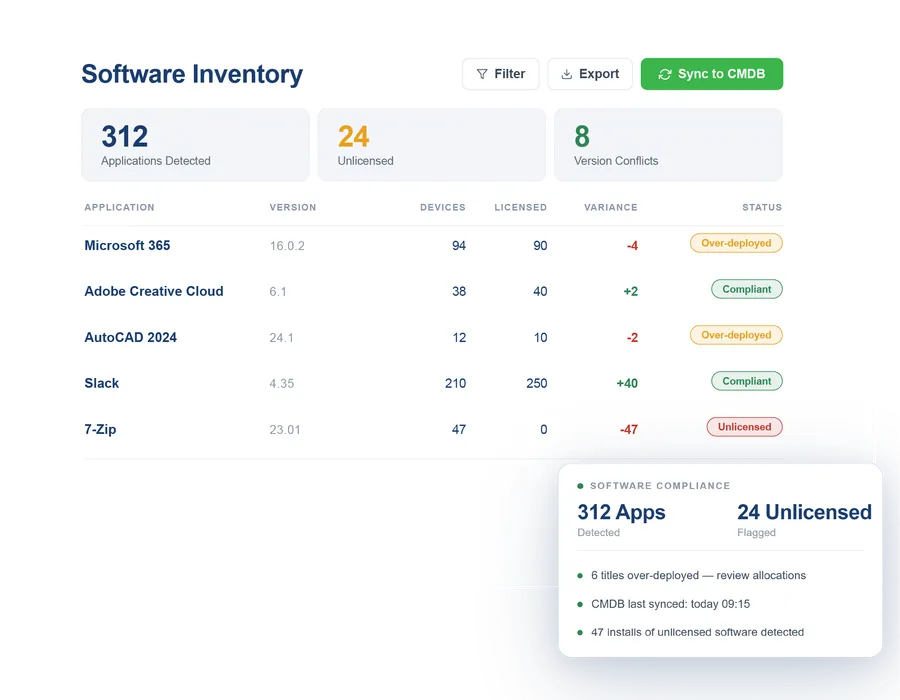
Task: Click devices count 38 for Adobe Creative Cloud
Action: pyautogui.click(x=459, y=291)
